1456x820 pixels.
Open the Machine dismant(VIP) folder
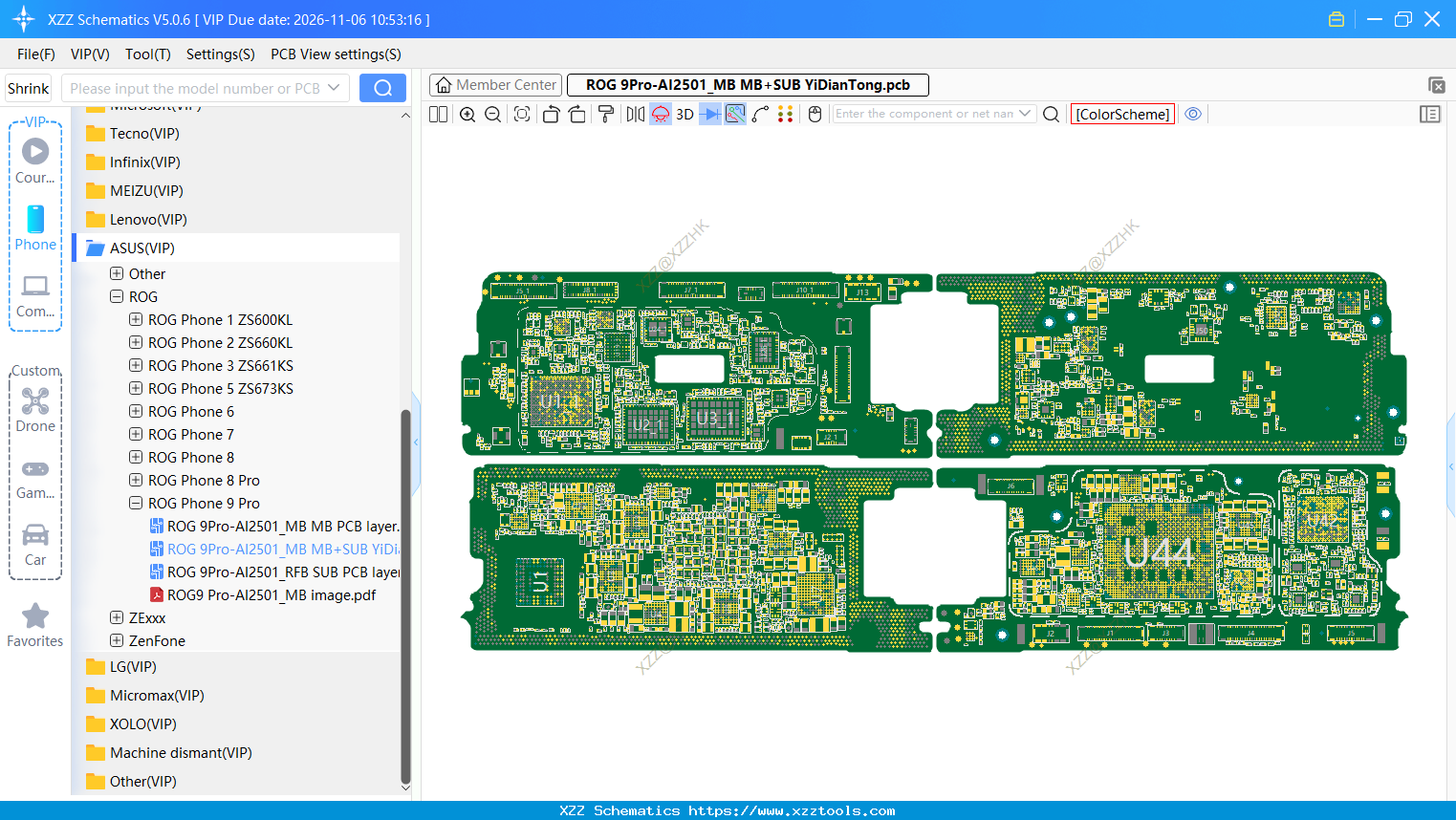tap(181, 752)
